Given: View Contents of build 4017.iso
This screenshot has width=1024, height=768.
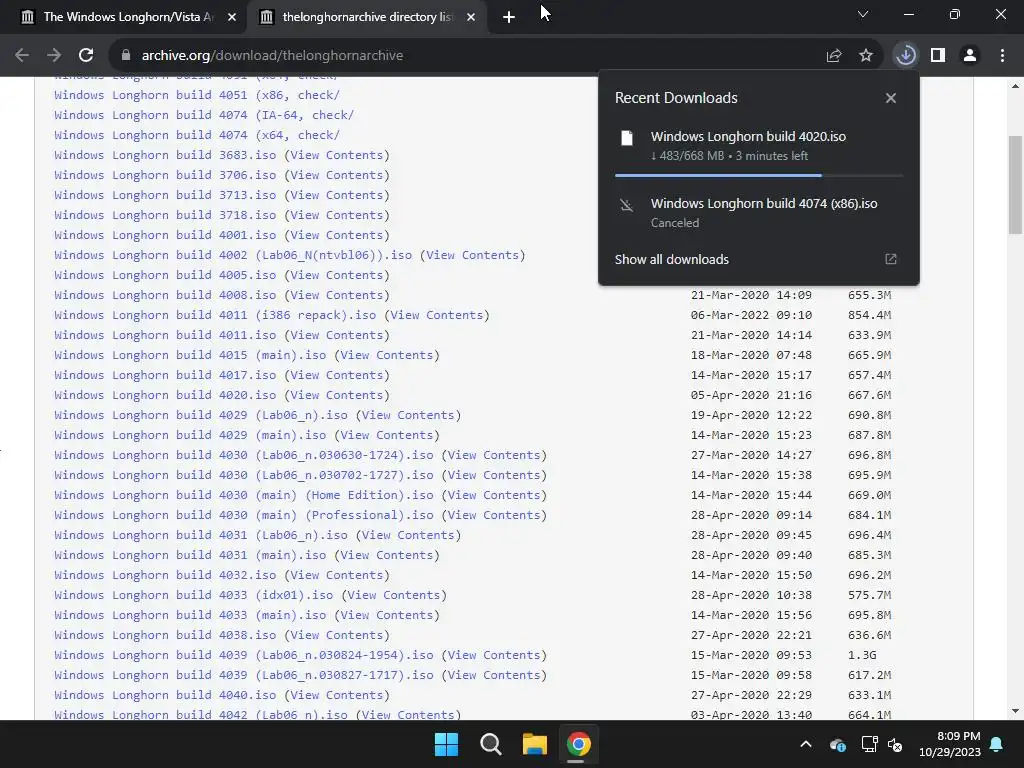Looking at the screenshot, I should tap(337, 375).
